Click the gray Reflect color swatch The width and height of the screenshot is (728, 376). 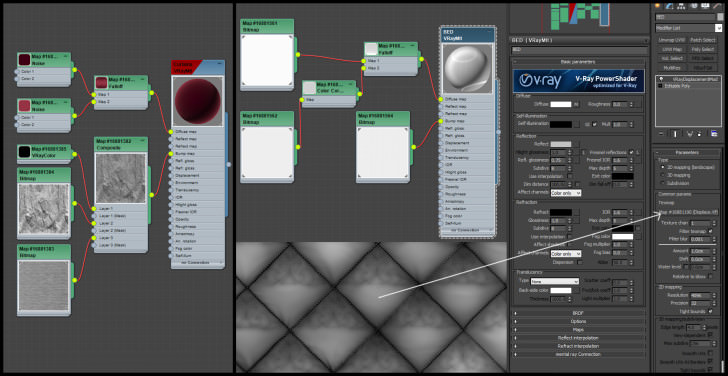click(x=561, y=144)
